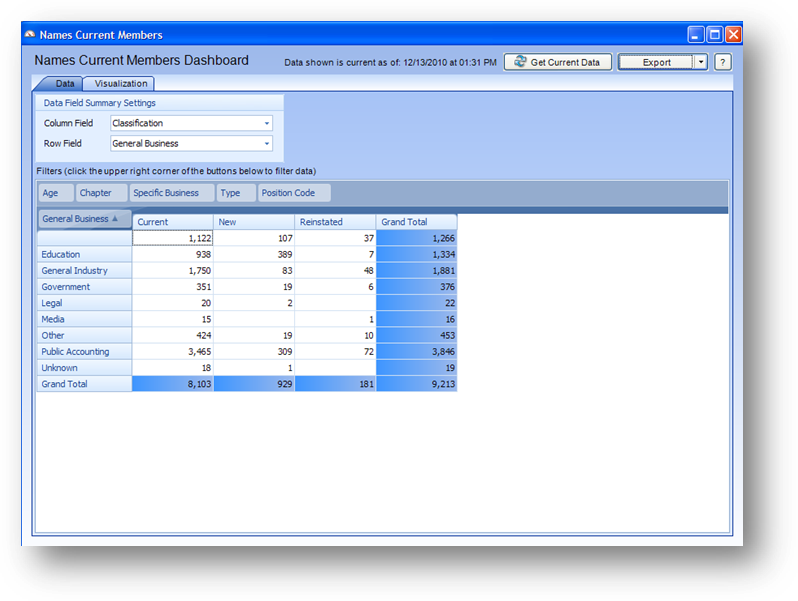Viewport: 798px width, 601px height.
Task: Select the Legal row label
Action: coord(84,303)
